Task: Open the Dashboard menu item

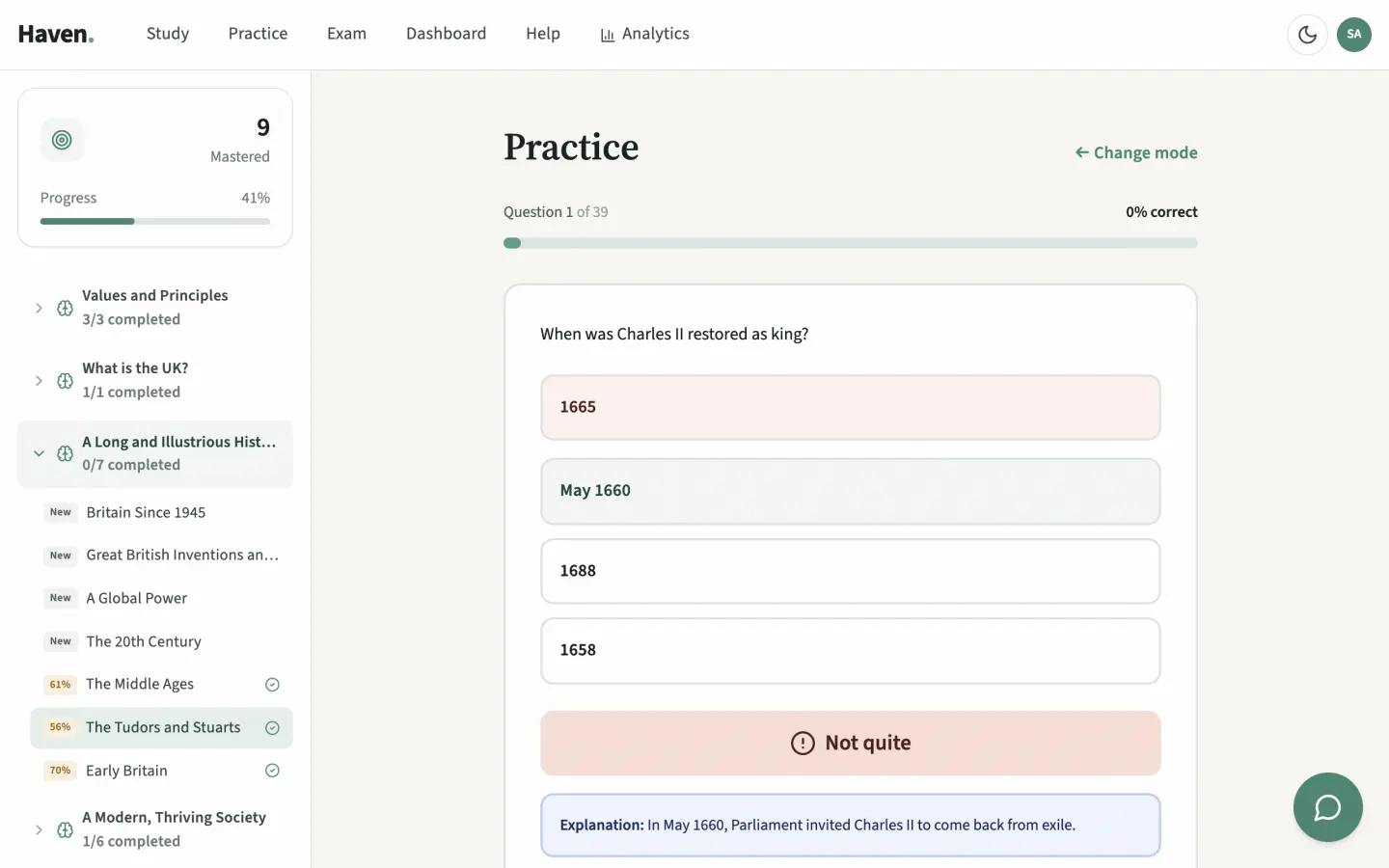Action: 446,34
